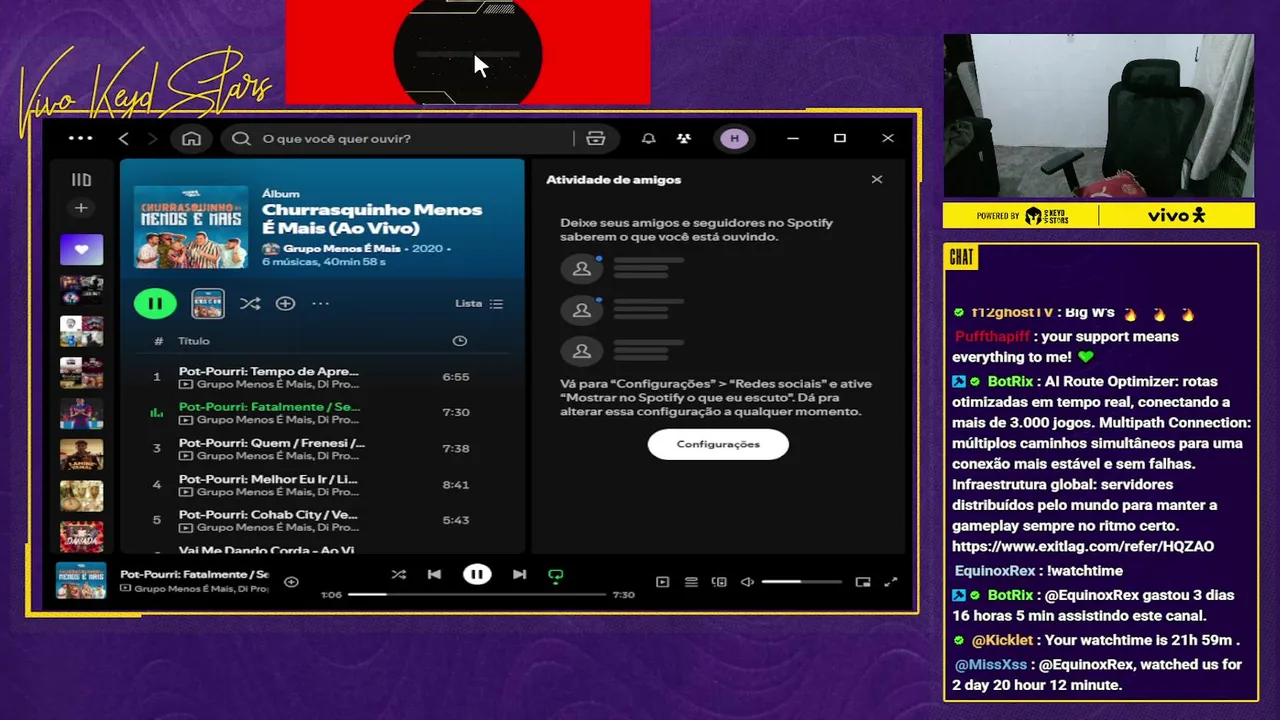
Task: Adjust the volume slider
Action: click(801, 582)
